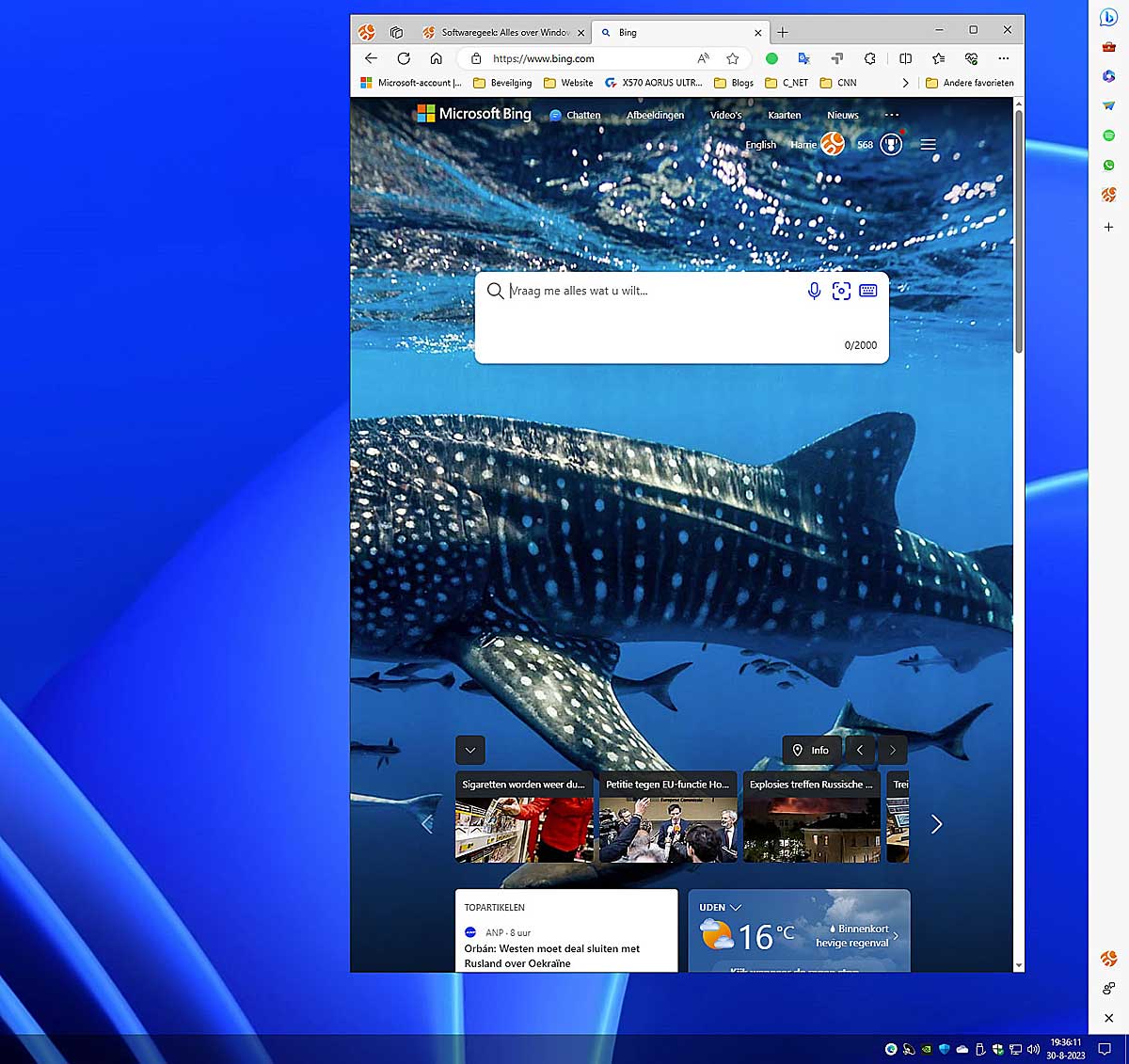Open the C_NET favorites folder

(x=787, y=83)
